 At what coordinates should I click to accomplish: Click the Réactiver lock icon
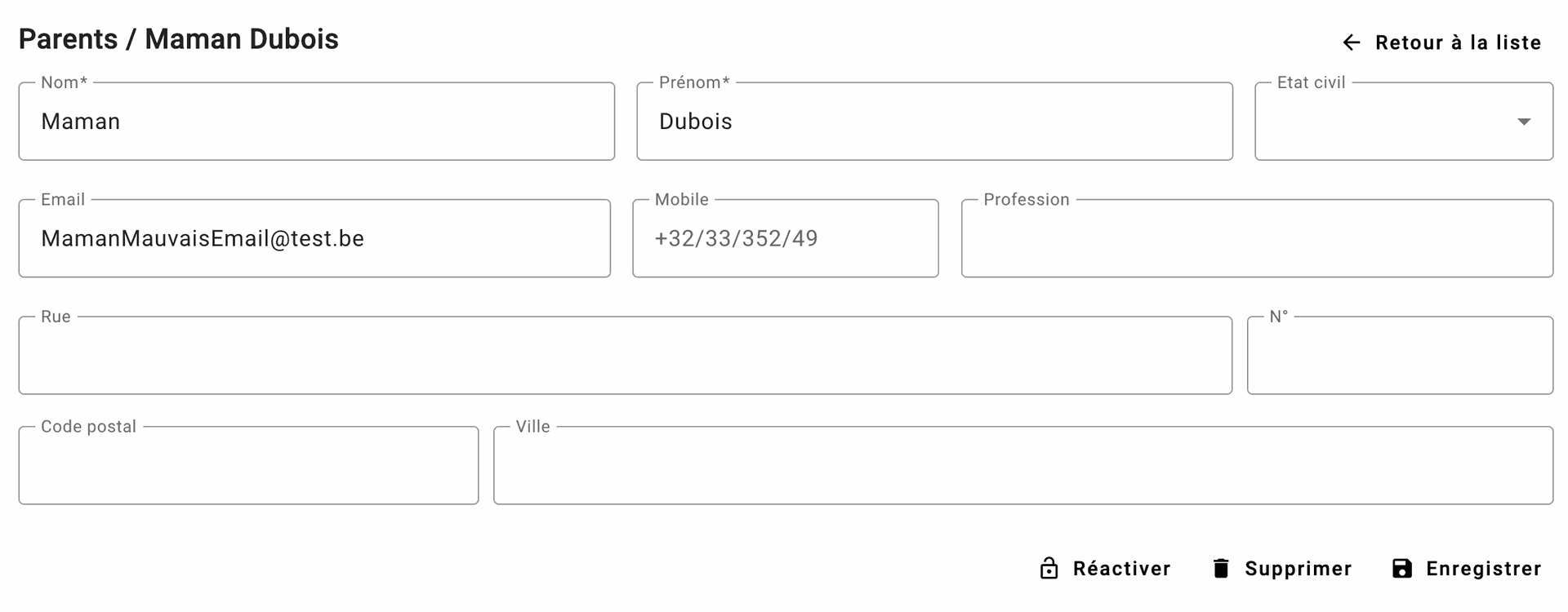[x=1049, y=569]
